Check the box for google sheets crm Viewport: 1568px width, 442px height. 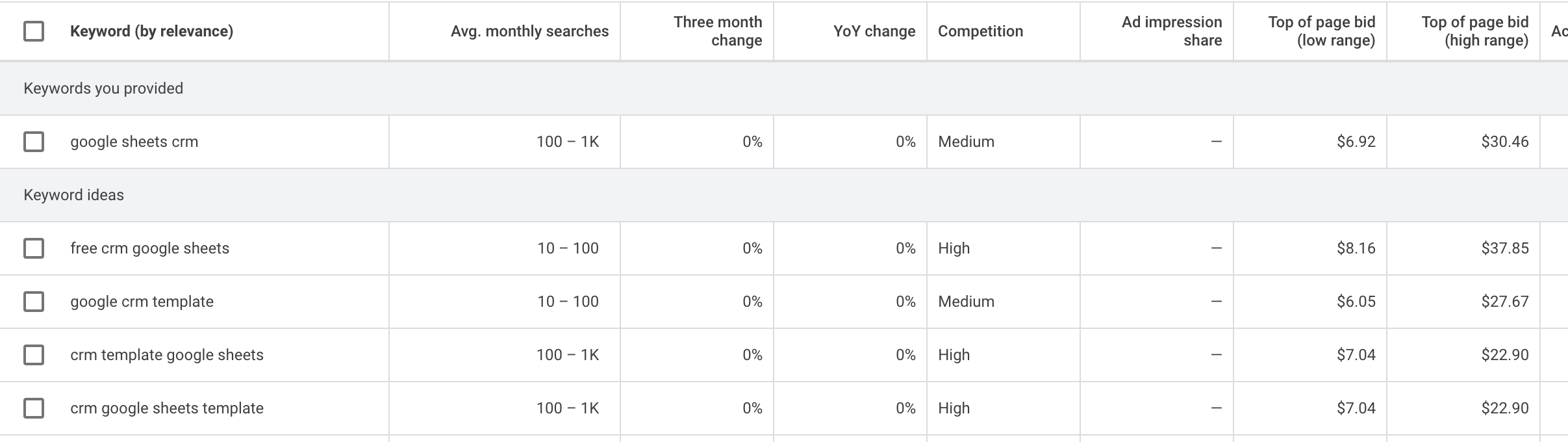point(34,142)
